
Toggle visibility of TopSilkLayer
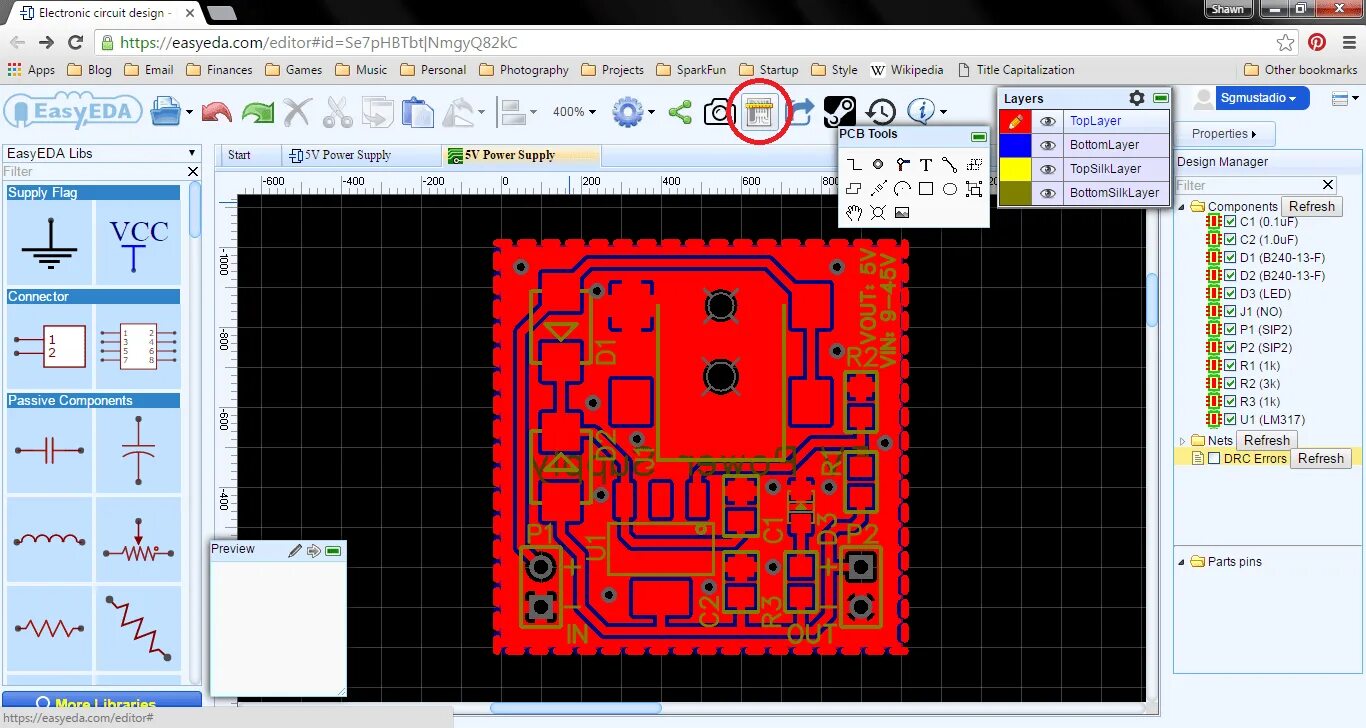(1048, 169)
